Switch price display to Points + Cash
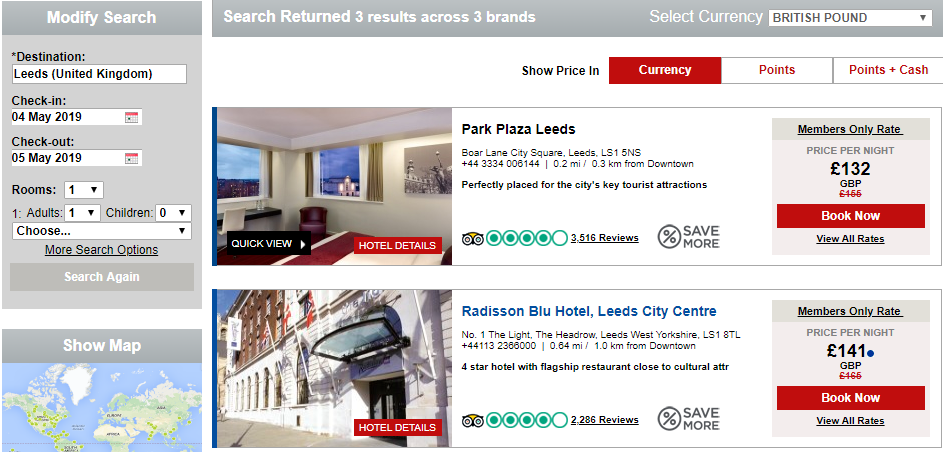Viewport: 943px width, 452px height. pos(888,70)
